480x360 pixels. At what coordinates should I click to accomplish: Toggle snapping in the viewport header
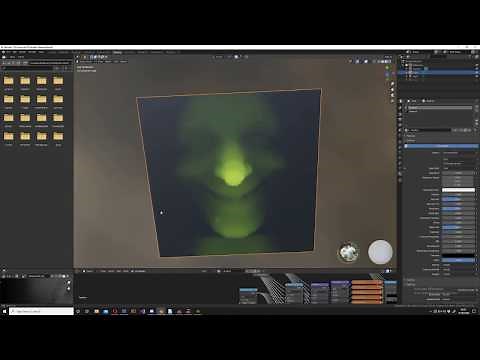pyautogui.click(x=237, y=57)
